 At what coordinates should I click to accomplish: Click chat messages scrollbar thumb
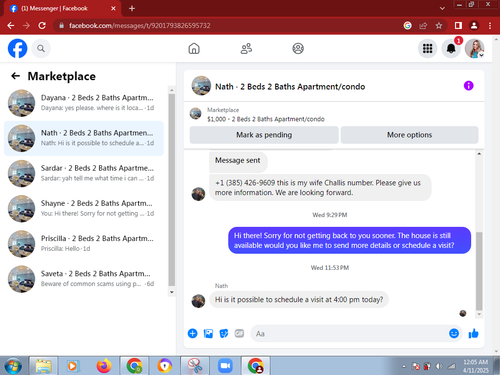(479, 271)
